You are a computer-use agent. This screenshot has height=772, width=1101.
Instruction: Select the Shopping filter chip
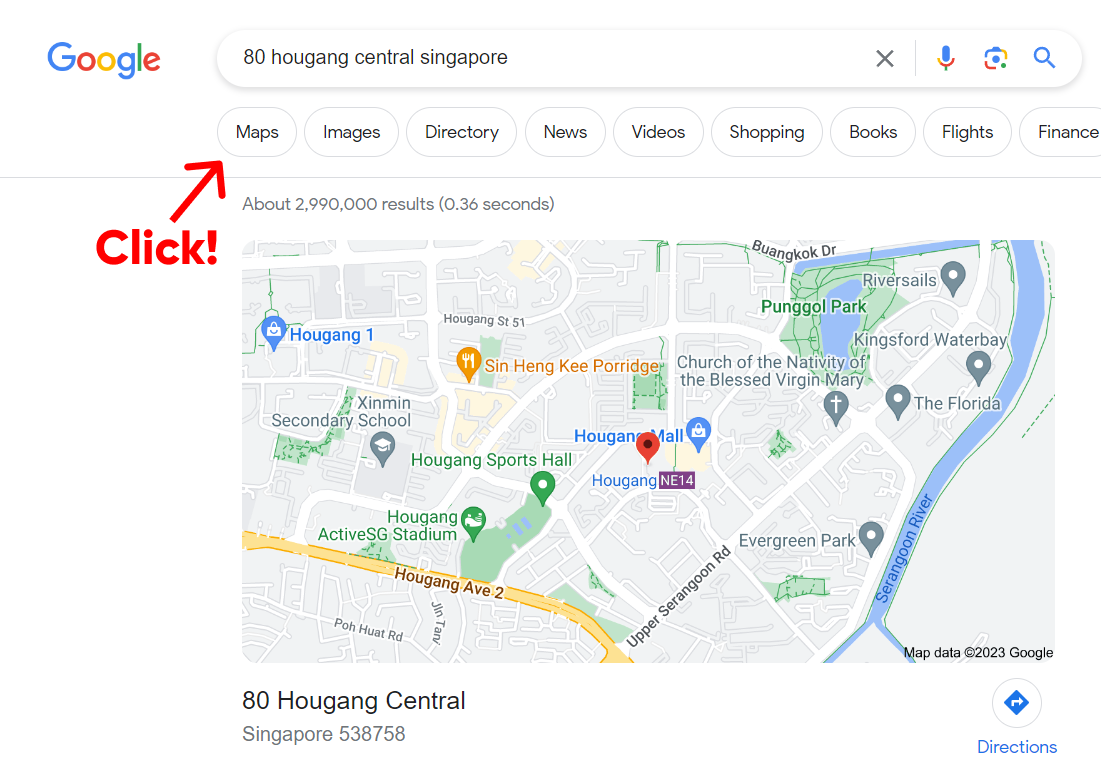point(767,132)
